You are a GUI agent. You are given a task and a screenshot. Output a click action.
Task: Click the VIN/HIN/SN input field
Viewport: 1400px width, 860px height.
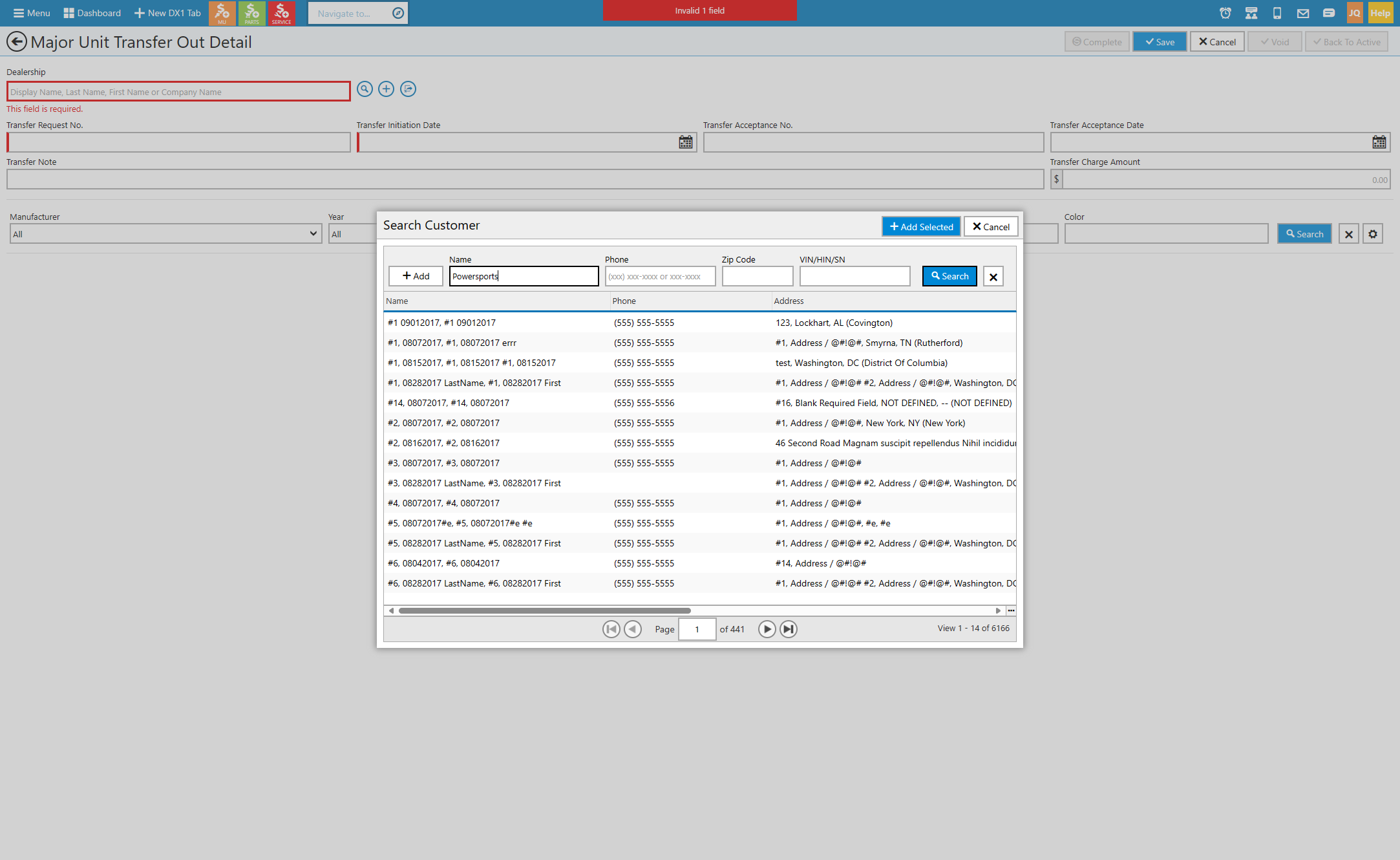pyautogui.click(x=854, y=276)
